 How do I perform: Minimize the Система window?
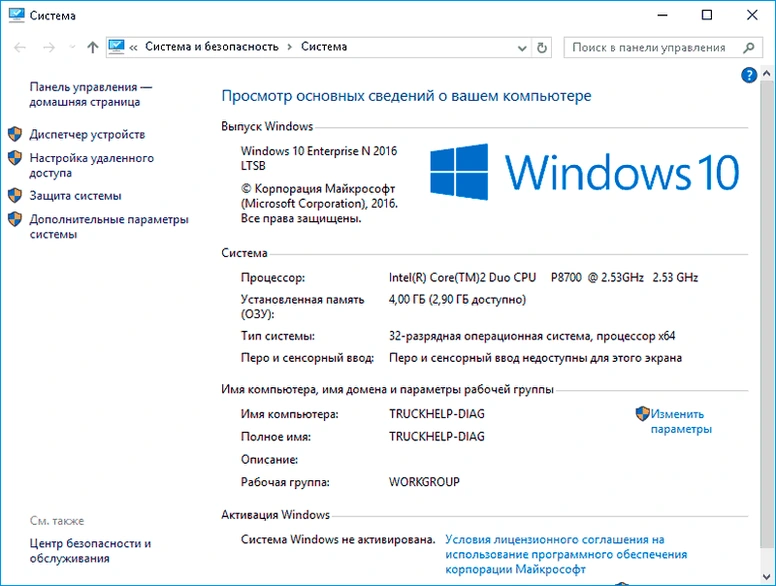(x=662, y=15)
